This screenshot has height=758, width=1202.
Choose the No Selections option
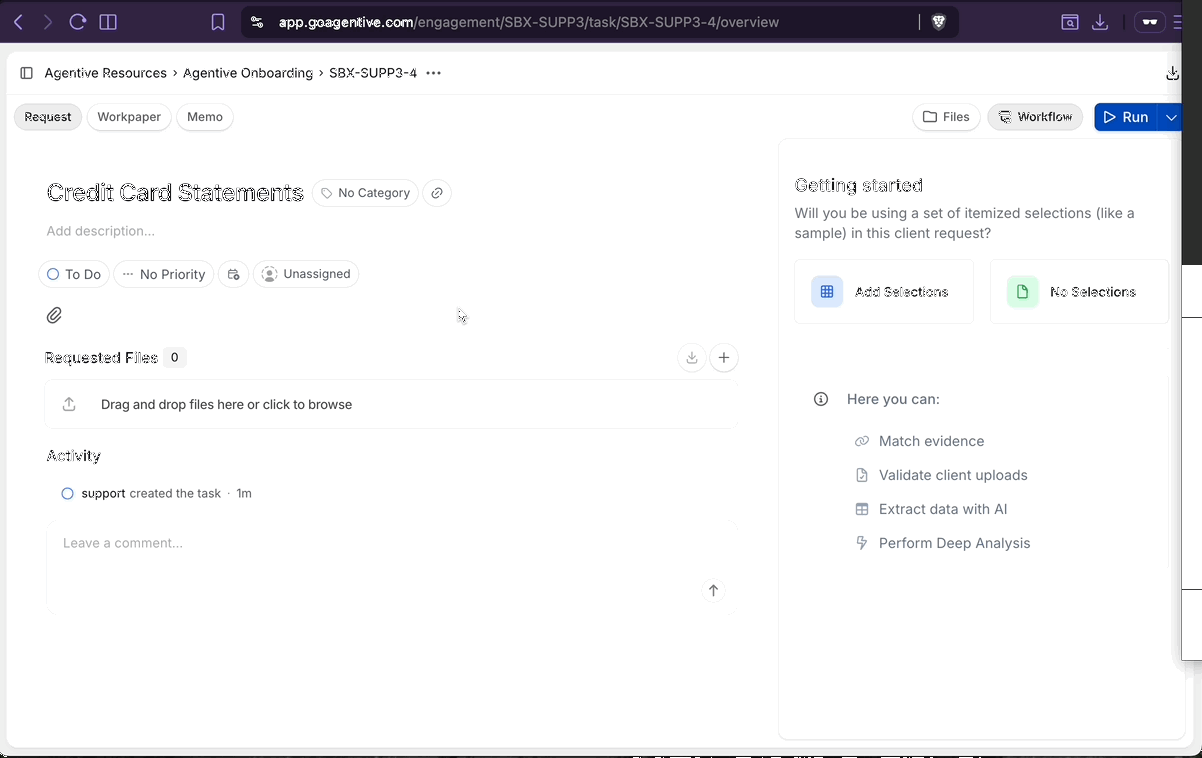(1079, 292)
